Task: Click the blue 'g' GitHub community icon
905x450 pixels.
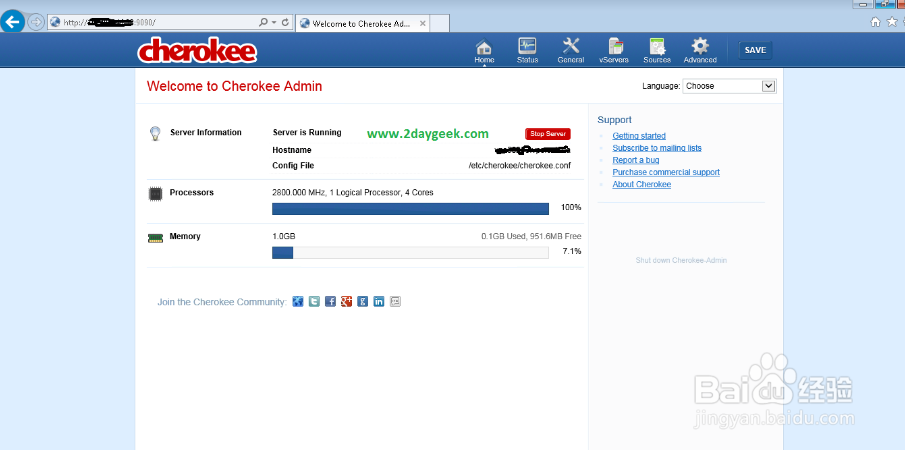Action: [x=362, y=301]
